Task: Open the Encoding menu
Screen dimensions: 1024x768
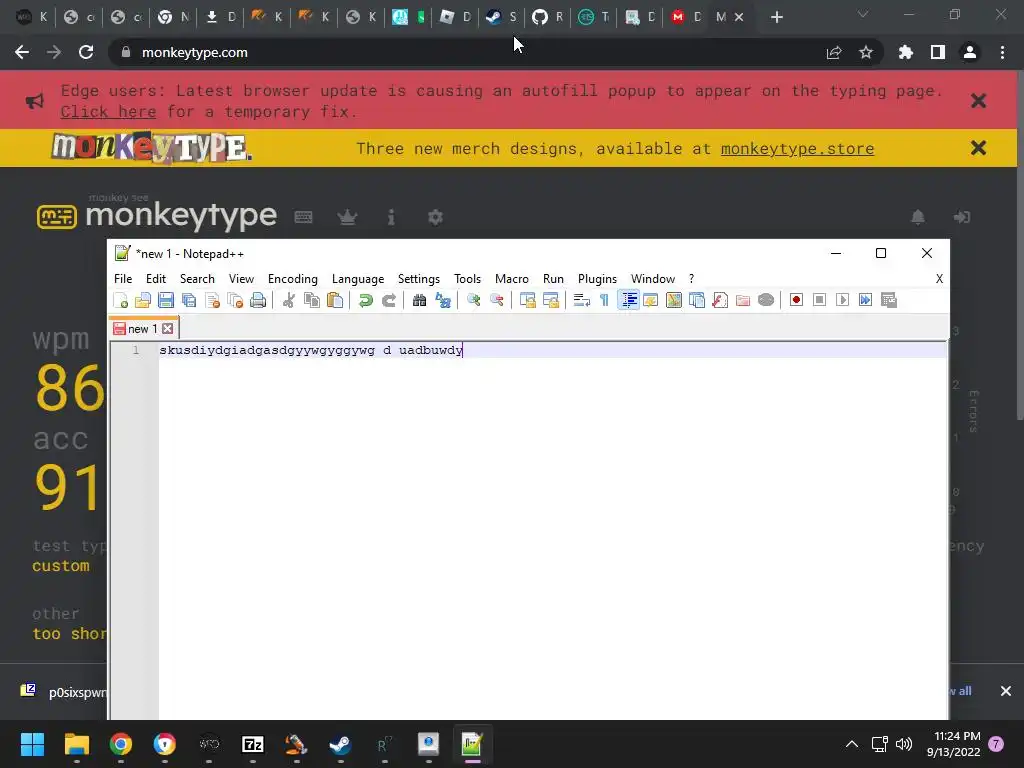Action: pos(293,279)
